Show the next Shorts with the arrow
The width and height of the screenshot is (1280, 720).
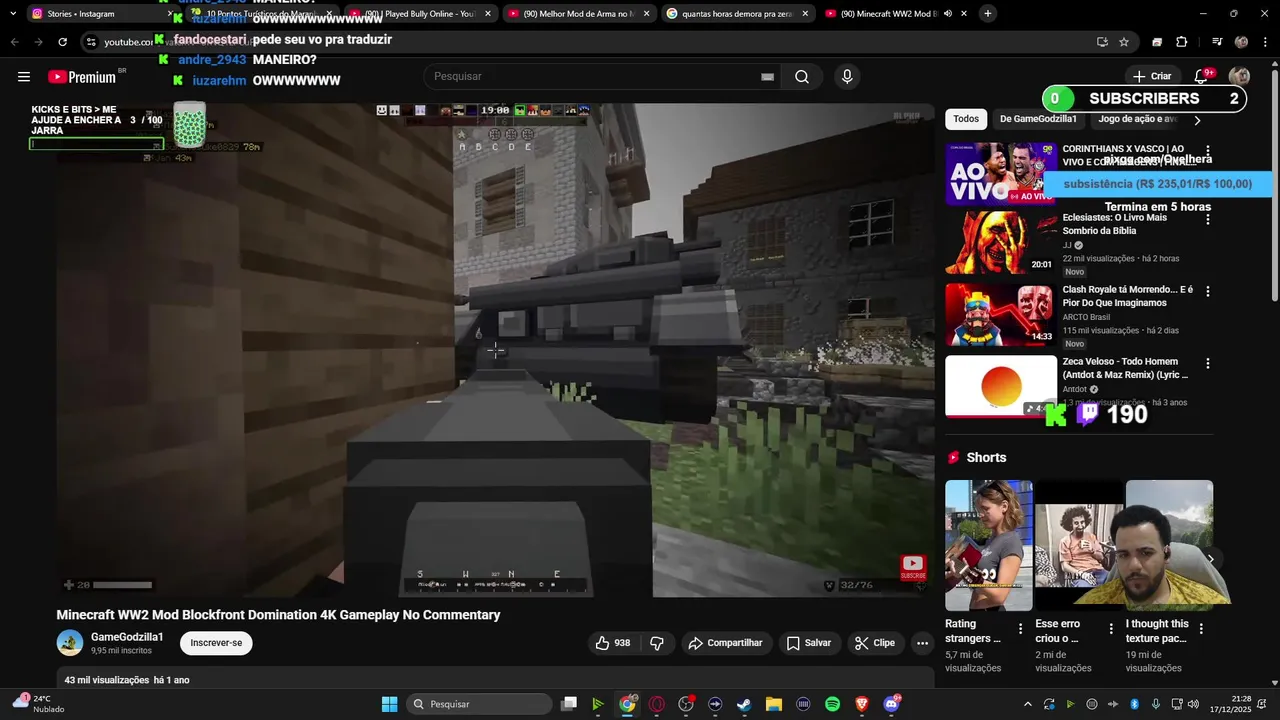point(1210,559)
